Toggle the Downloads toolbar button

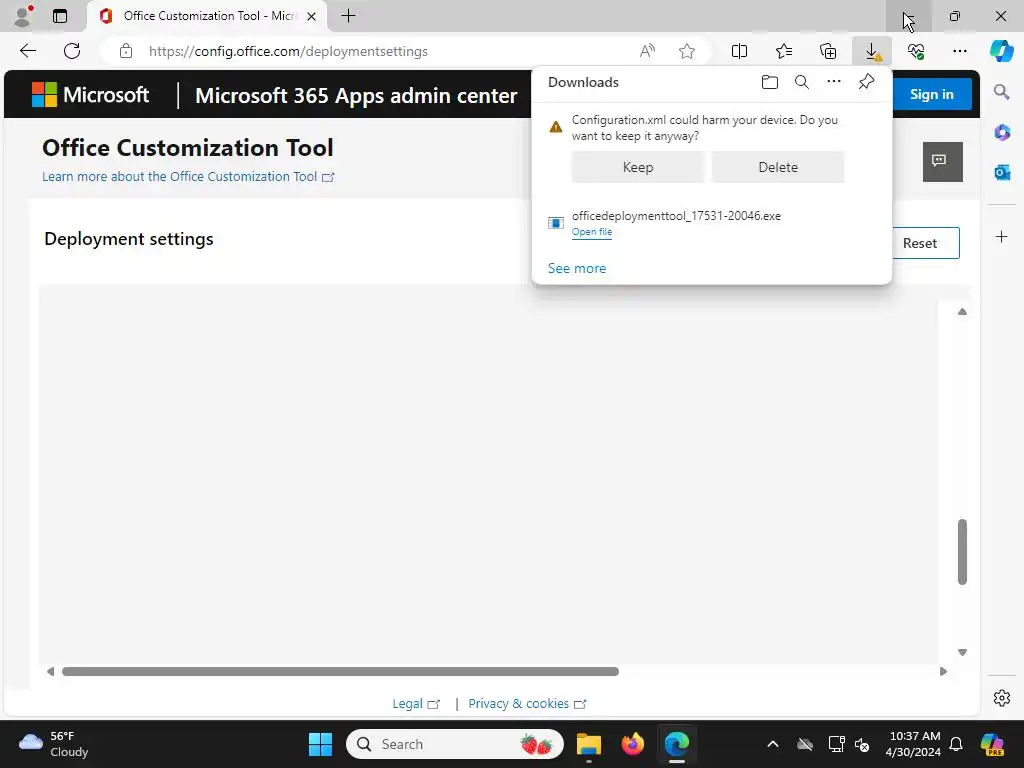[872, 51]
